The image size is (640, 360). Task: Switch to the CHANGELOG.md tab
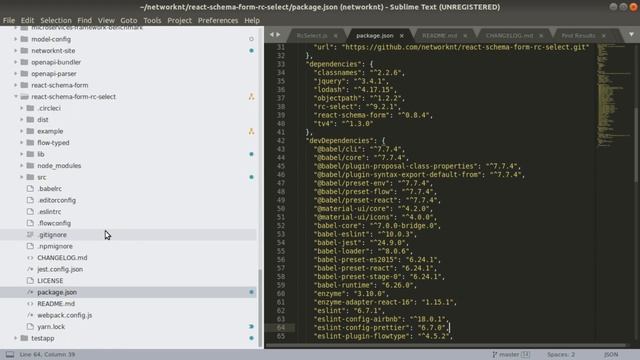pos(509,36)
